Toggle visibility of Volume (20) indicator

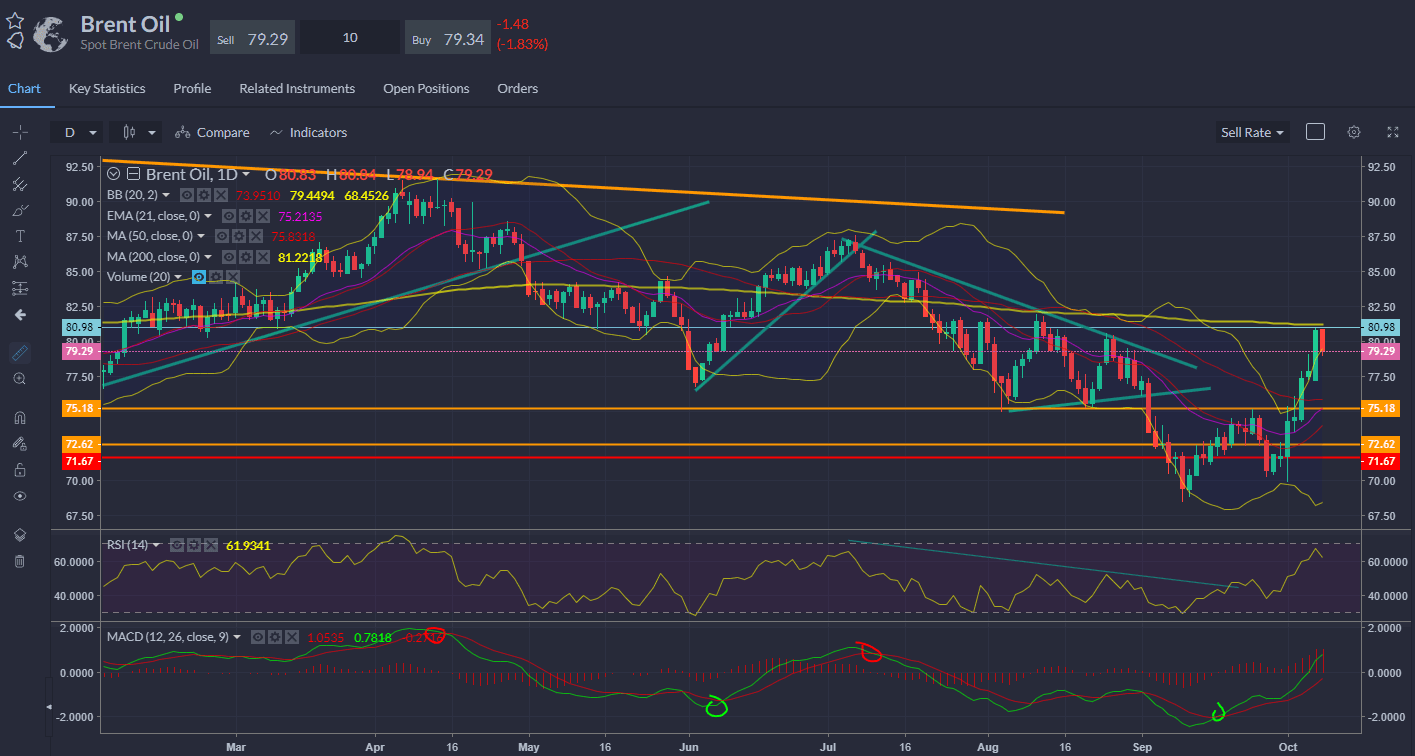200,276
